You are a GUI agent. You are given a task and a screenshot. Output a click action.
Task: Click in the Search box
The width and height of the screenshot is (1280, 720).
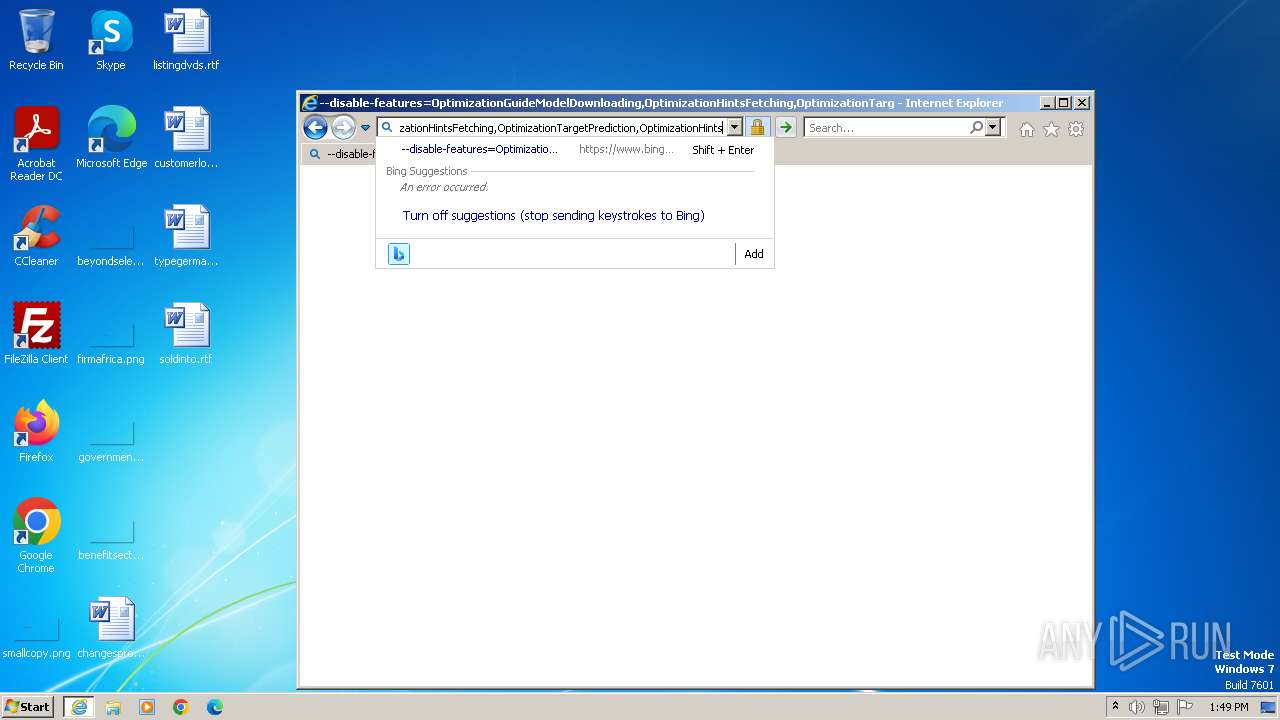click(886, 128)
